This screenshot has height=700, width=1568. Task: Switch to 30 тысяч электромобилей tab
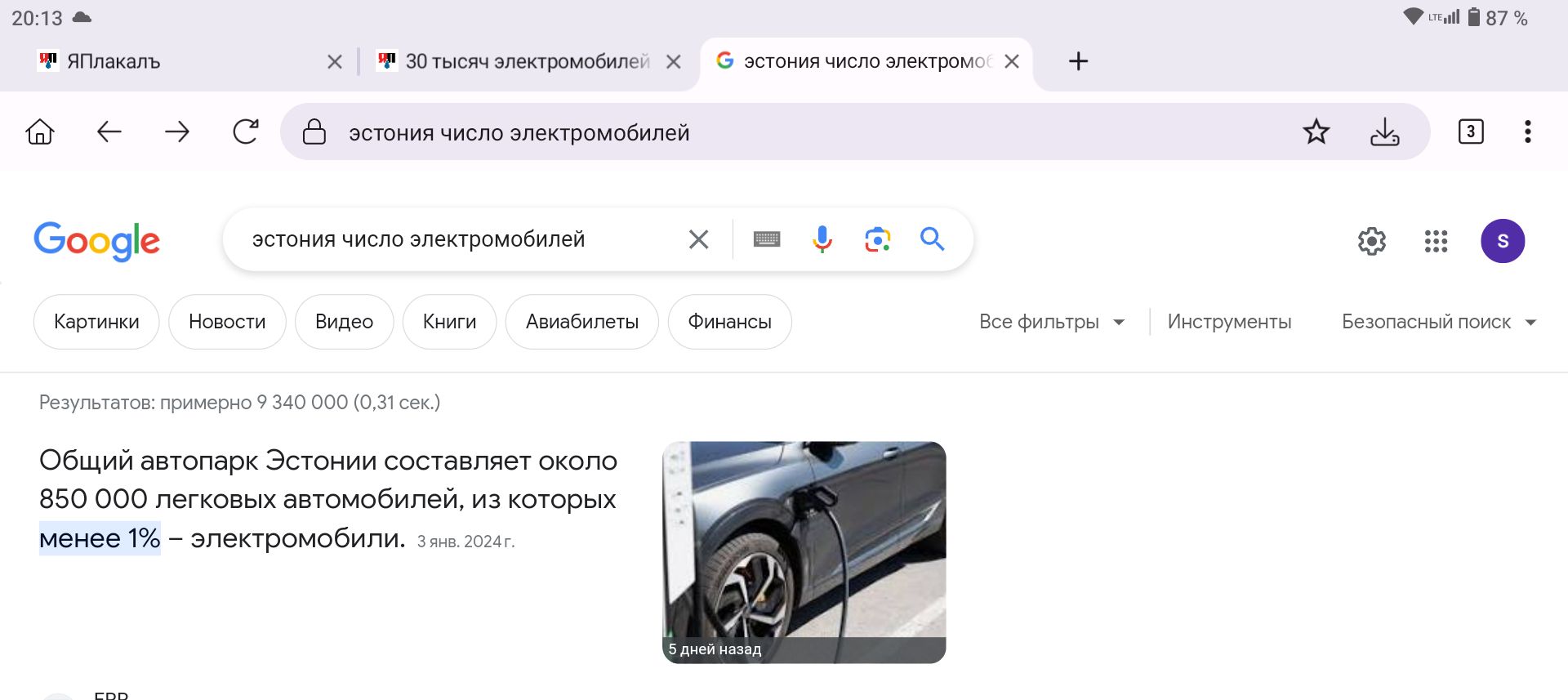coord(514,61)
